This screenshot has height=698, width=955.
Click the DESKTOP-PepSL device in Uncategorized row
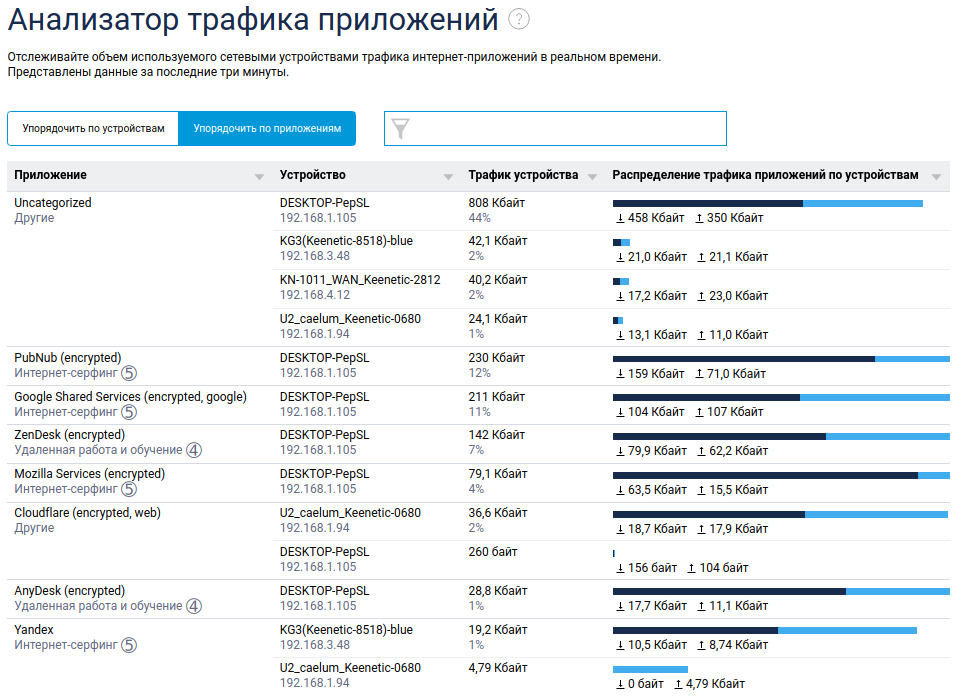point(324,203)
